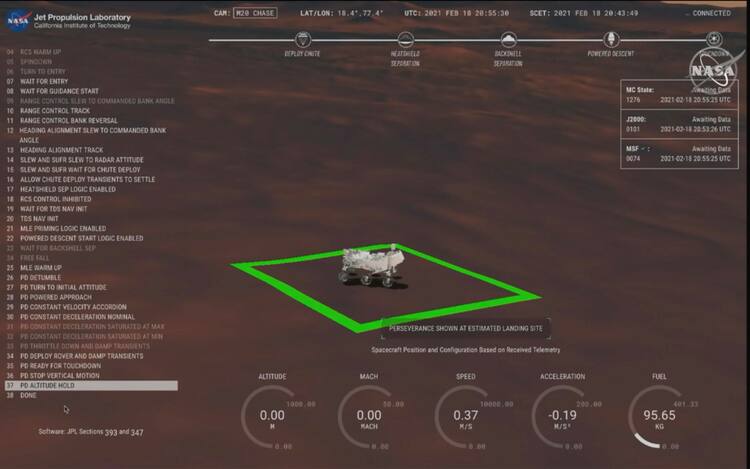The image size is (750, 469).
Task: Select step 13 HEADING ALIGNMENT TRACK
Action: pyautogui.click(x=55, y=150)
